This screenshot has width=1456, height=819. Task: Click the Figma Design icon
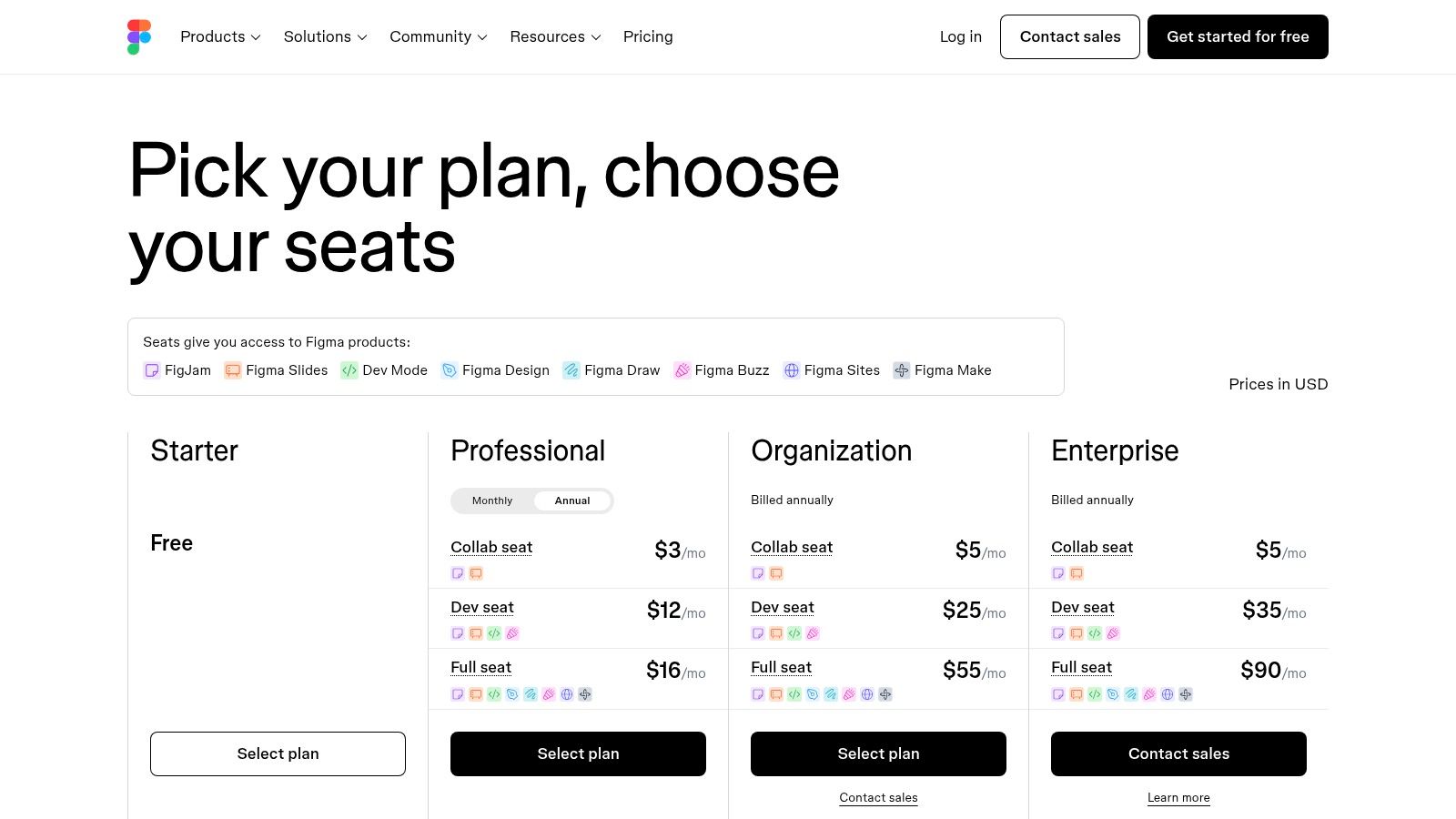pos(449,370)
